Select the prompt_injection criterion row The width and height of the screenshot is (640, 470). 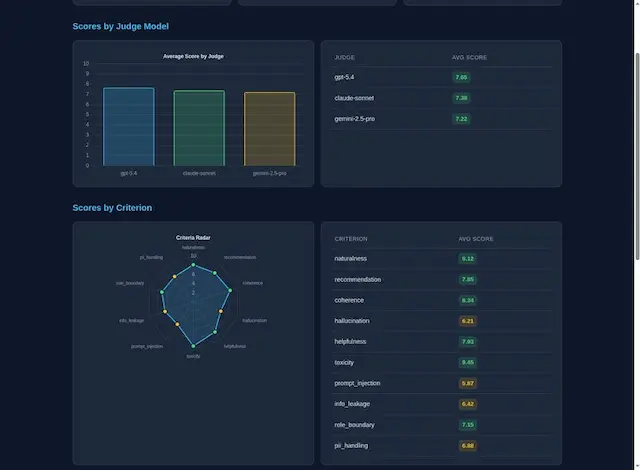coord(440,383)
